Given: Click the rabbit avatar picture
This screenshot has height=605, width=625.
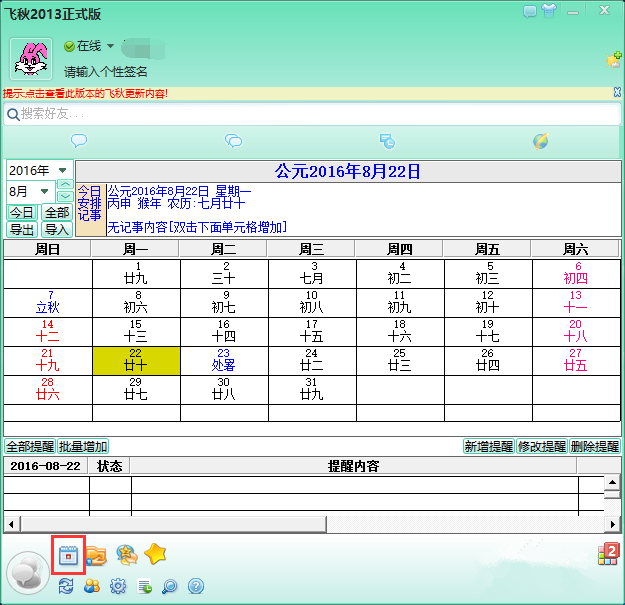Looking at the screenshot, I should (31, 59).
